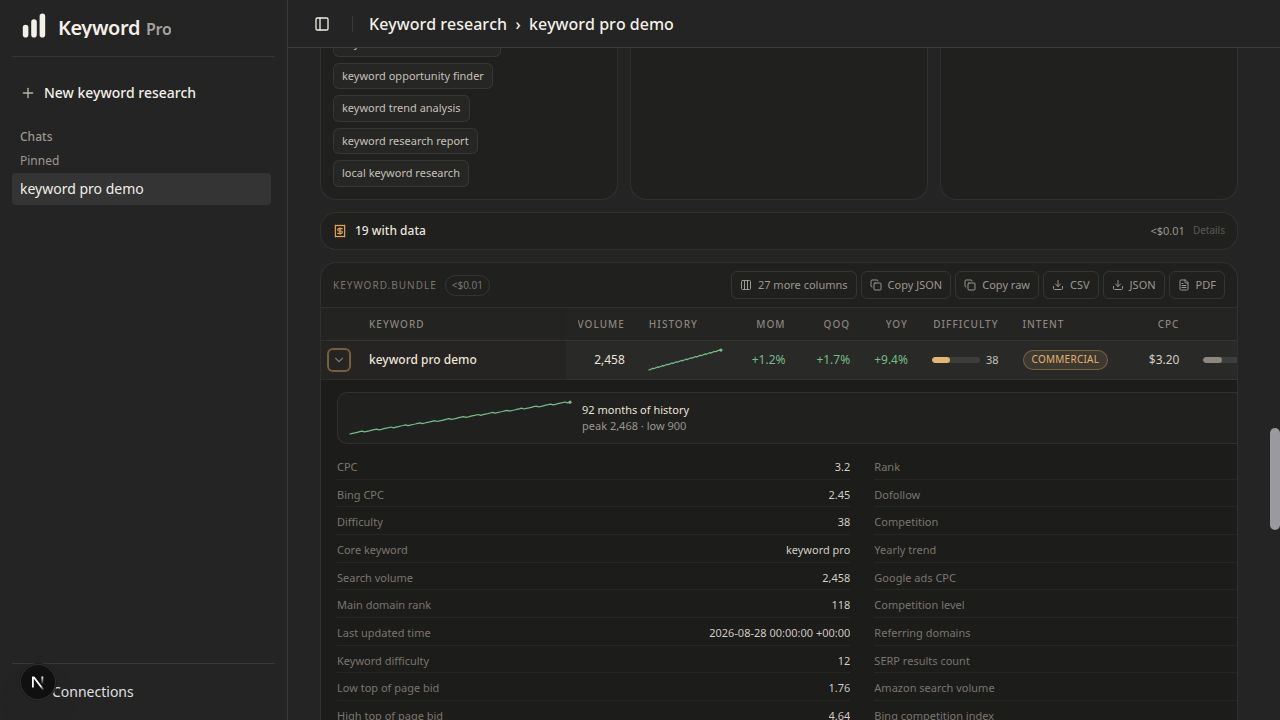Click the +1.7% QoQ value
Screen dimensions: 1280x720
click(x=833, y=360)
